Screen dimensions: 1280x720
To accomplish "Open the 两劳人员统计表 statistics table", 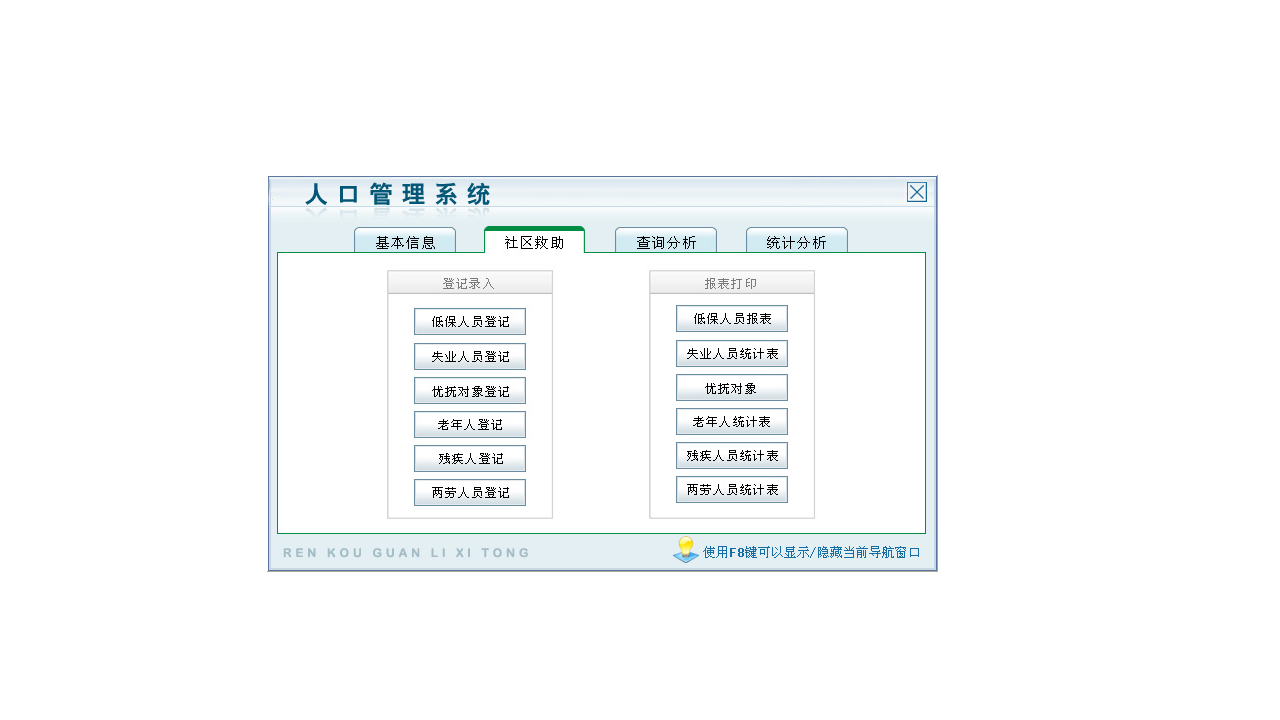I will coord(732,489).
